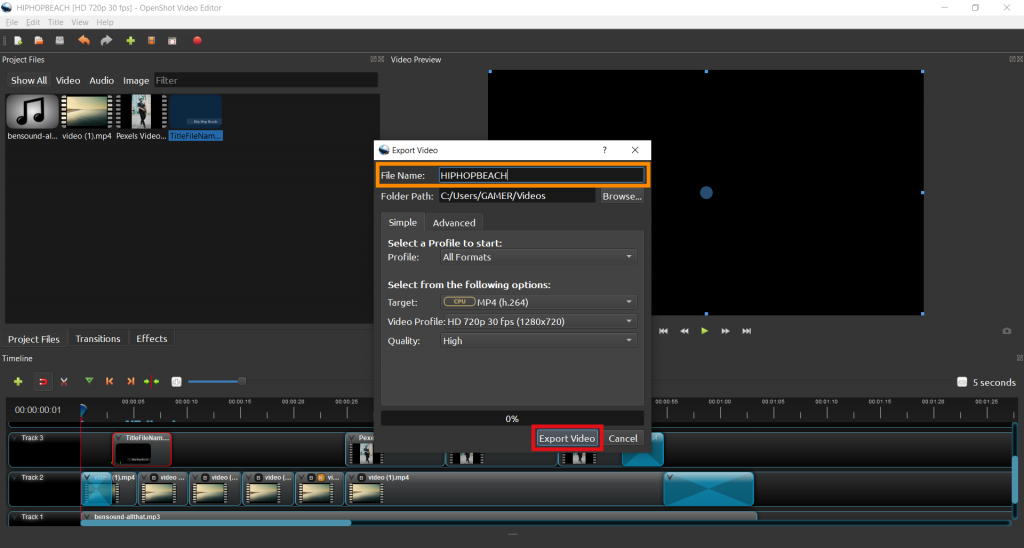
Task: Open the View menu
Action: pos(80,22)
